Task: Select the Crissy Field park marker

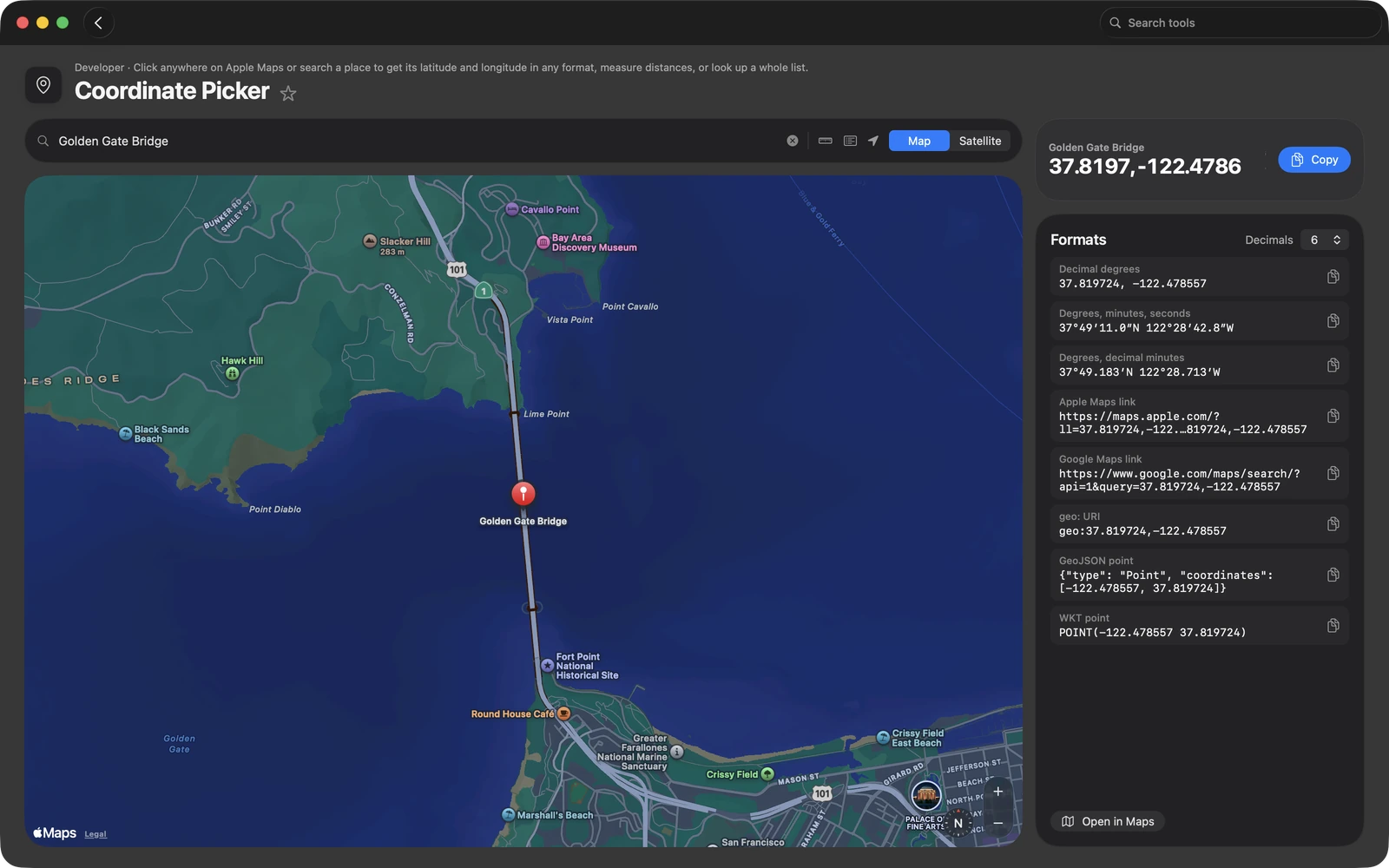Action: pyautogui.click(x=767, y=773)
